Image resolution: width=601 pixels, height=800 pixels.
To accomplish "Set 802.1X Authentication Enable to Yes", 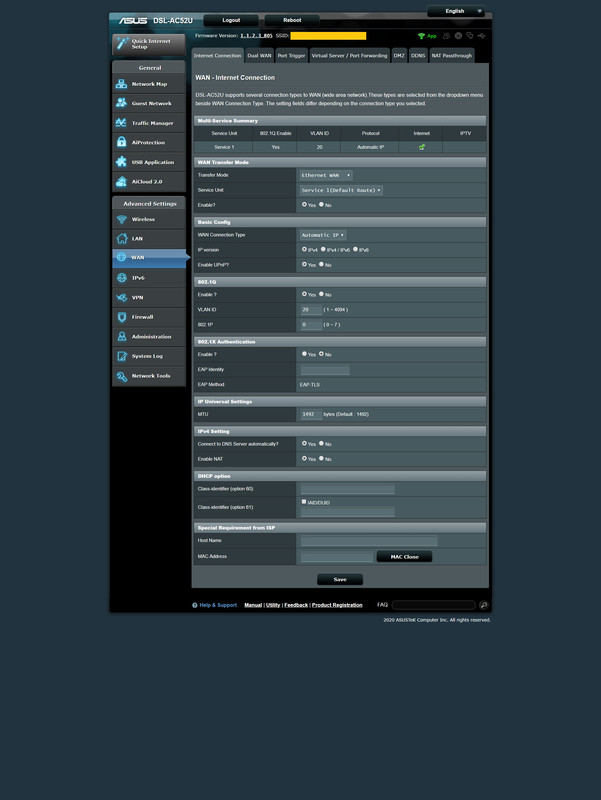I will (305, 354).
